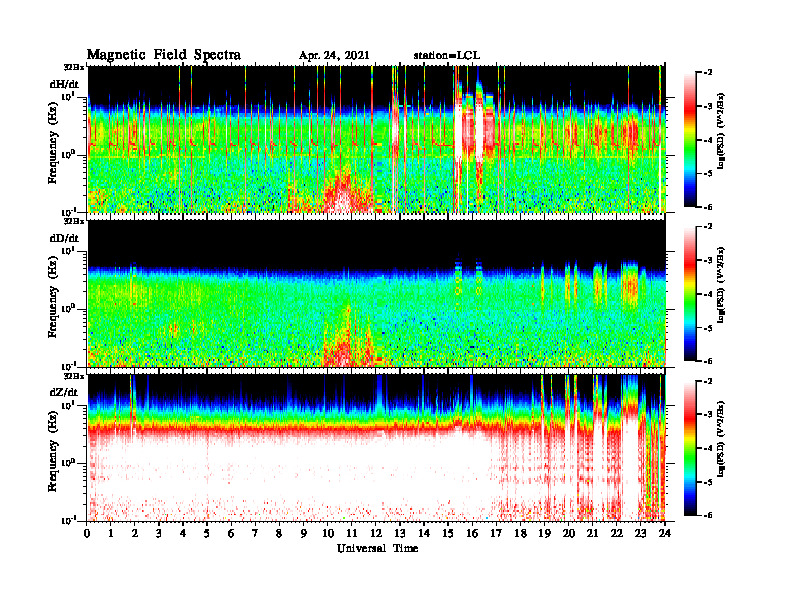Click hour tick label "17" on time axis
The width and height of the screenshot is (792, 612).
click(x=497, y=534)
